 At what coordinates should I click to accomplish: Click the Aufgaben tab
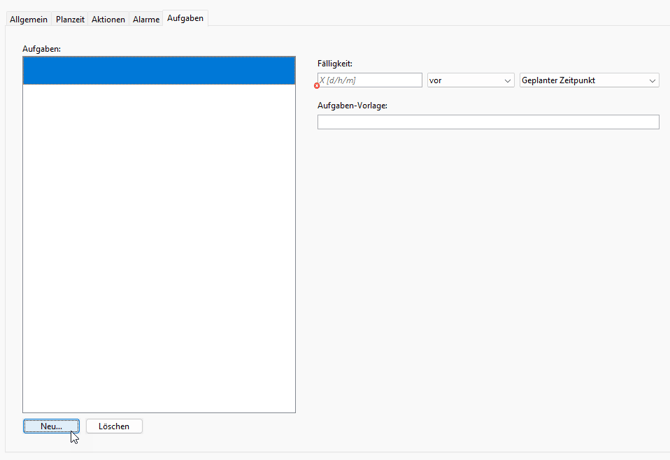click(185, 18)
